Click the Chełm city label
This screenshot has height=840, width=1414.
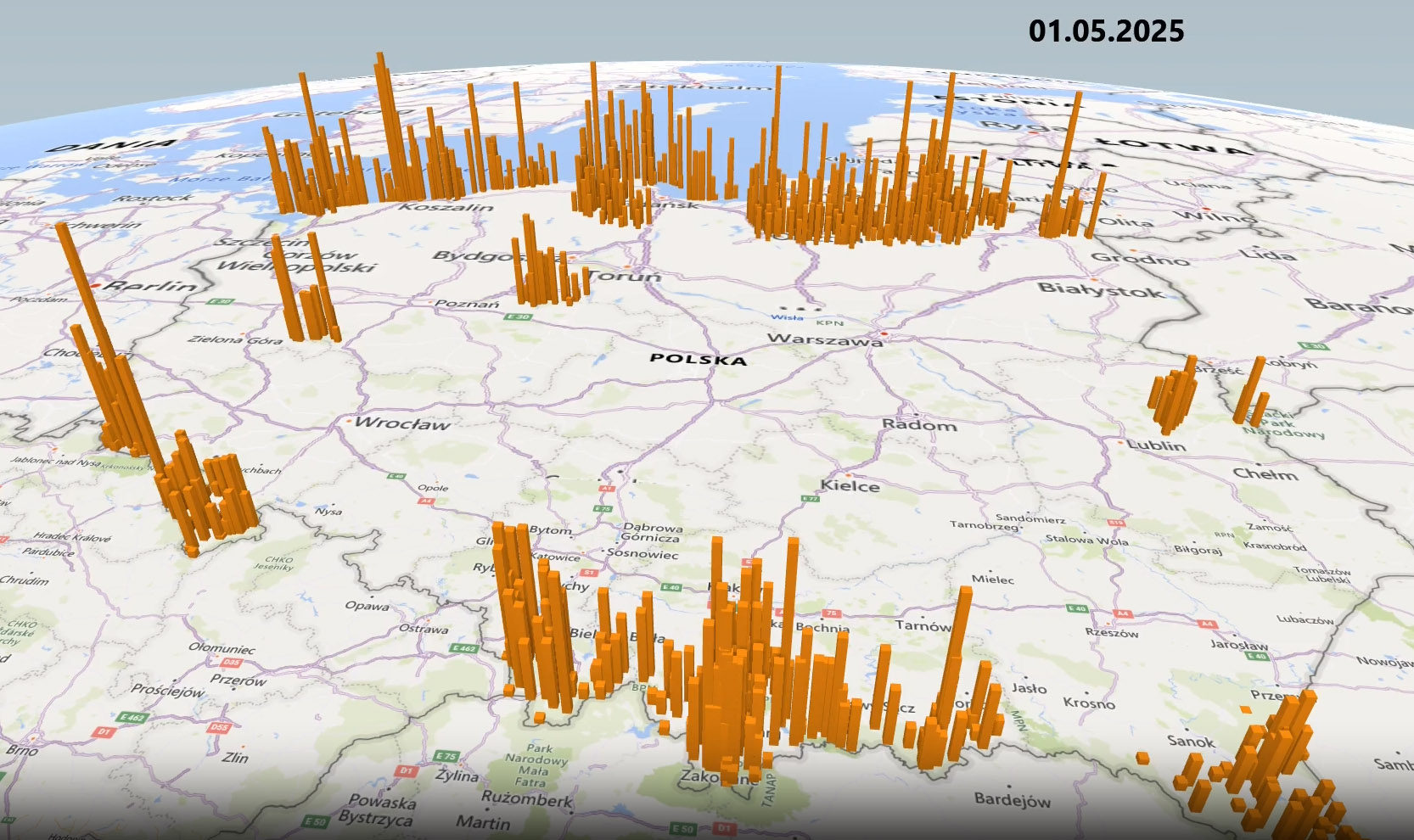click(x=1265, y=474)
